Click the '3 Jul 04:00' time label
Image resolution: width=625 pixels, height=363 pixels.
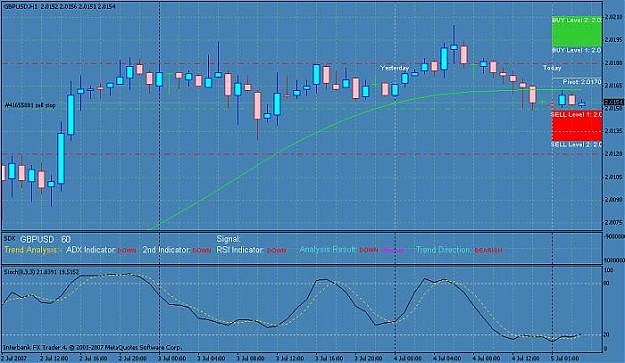coord(211,358)
